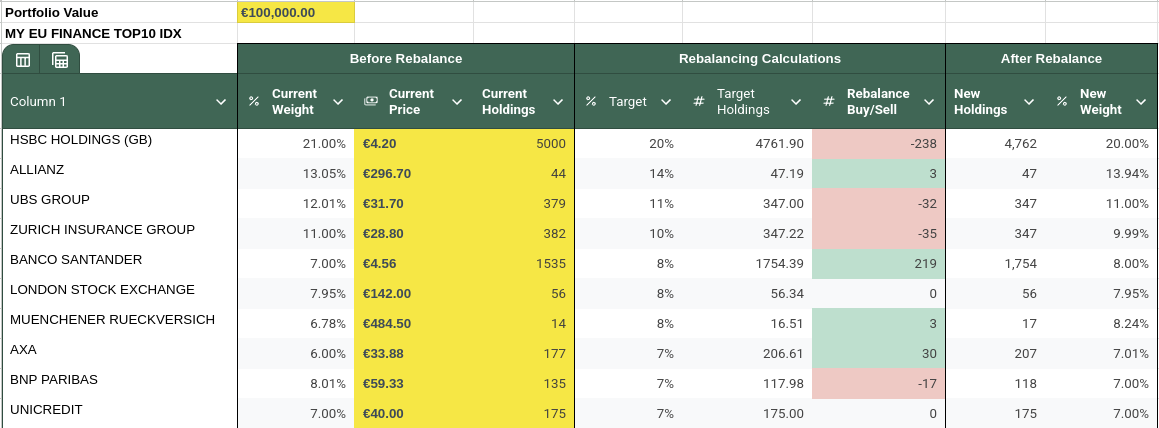Open Target Holdings column dropdown
1159x428 pixels.
point(796,102)
